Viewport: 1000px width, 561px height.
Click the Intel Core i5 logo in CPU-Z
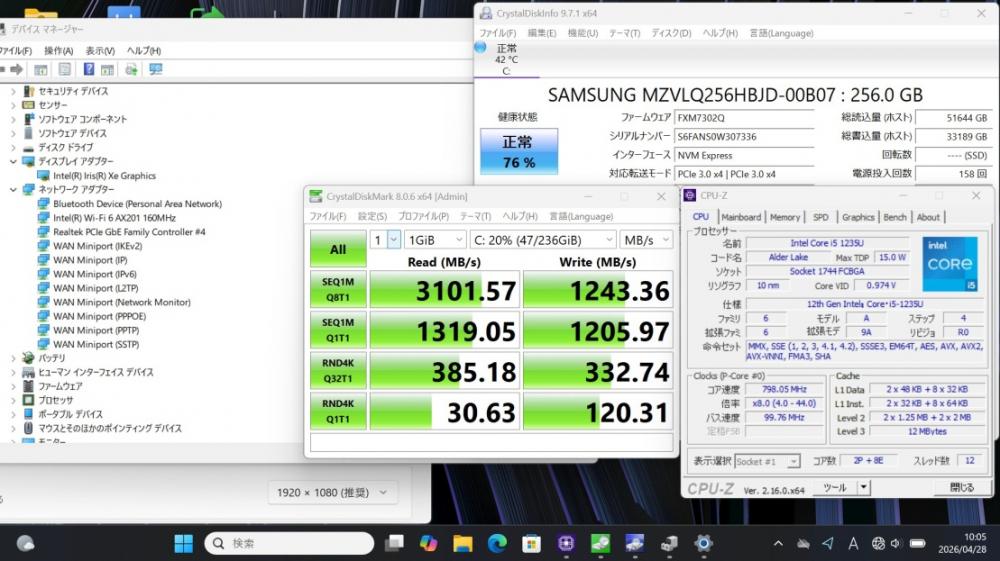pos(949,264)
